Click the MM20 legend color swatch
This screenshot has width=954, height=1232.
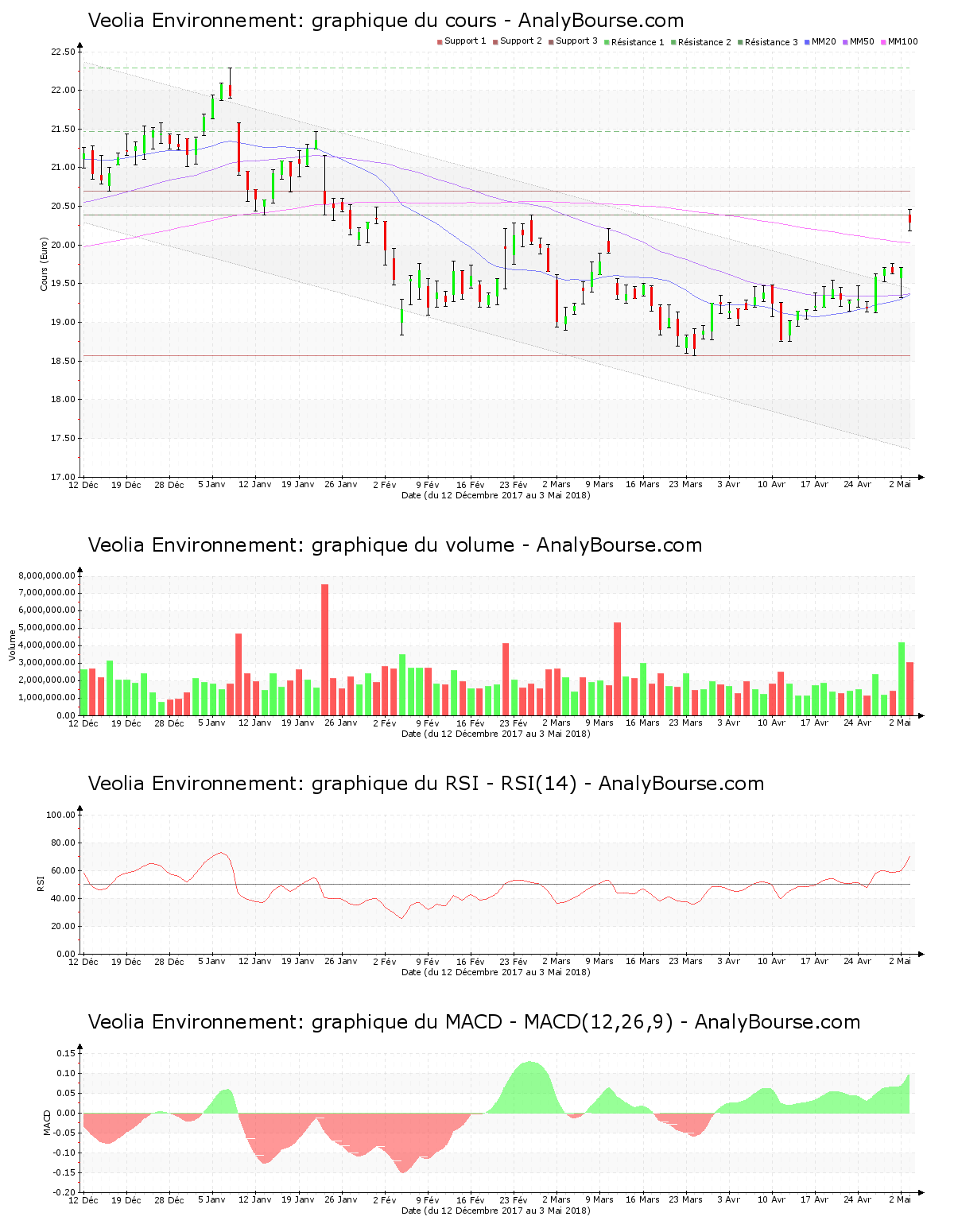(807, 42)
